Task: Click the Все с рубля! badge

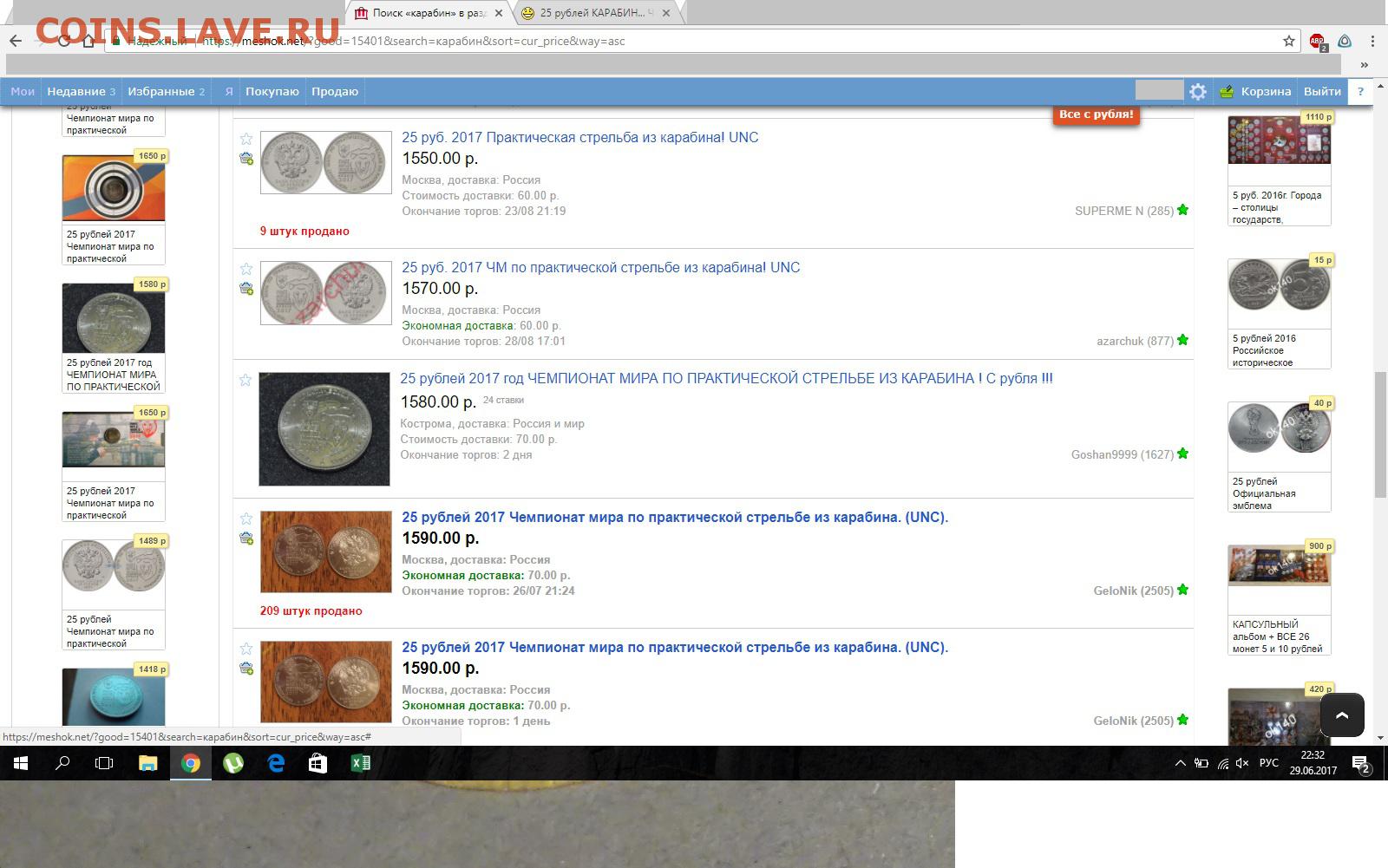Action: [x=1096, y=114]
